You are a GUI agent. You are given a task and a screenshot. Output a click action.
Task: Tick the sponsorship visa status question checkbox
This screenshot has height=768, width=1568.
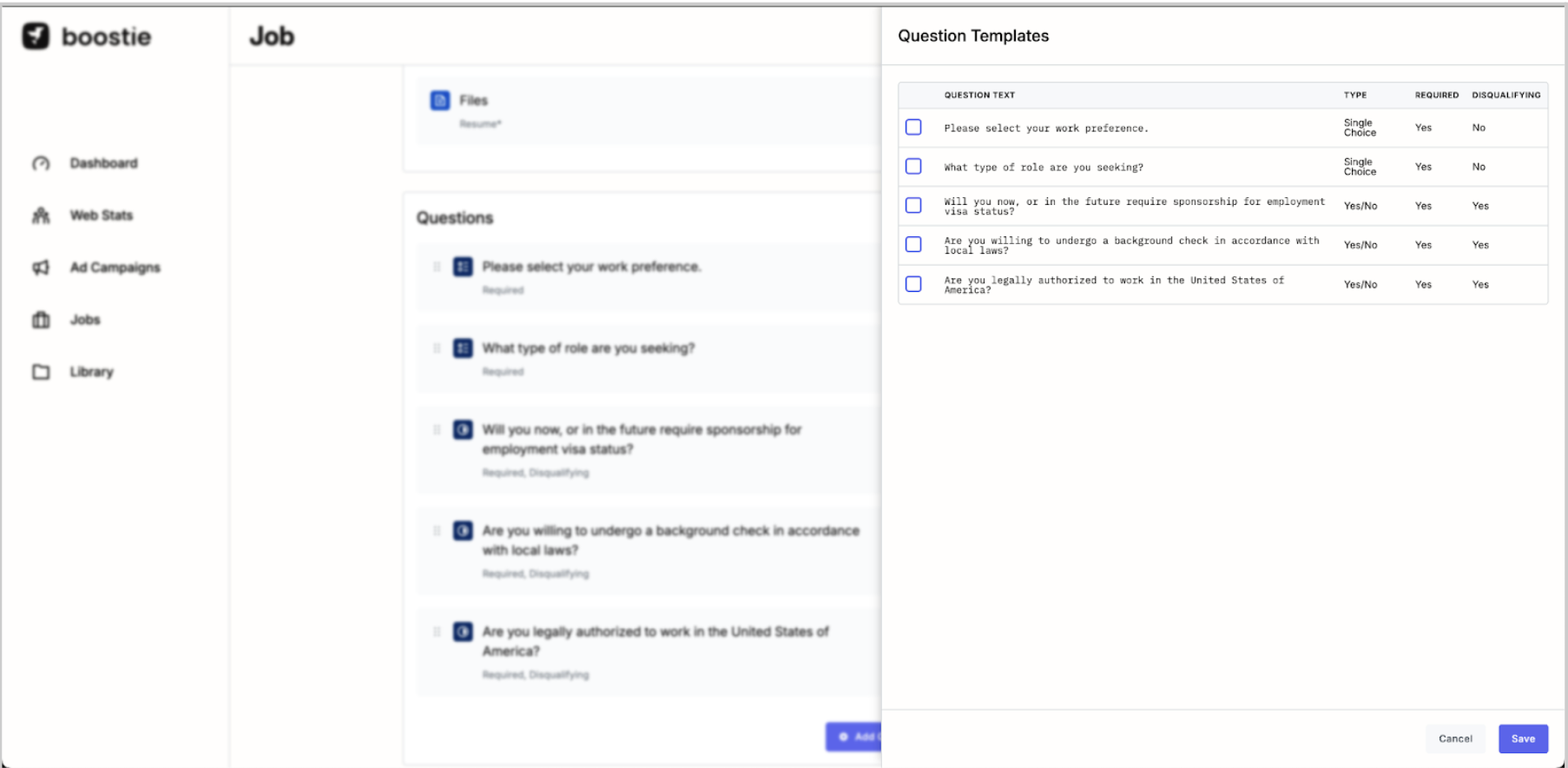(913, 205)
